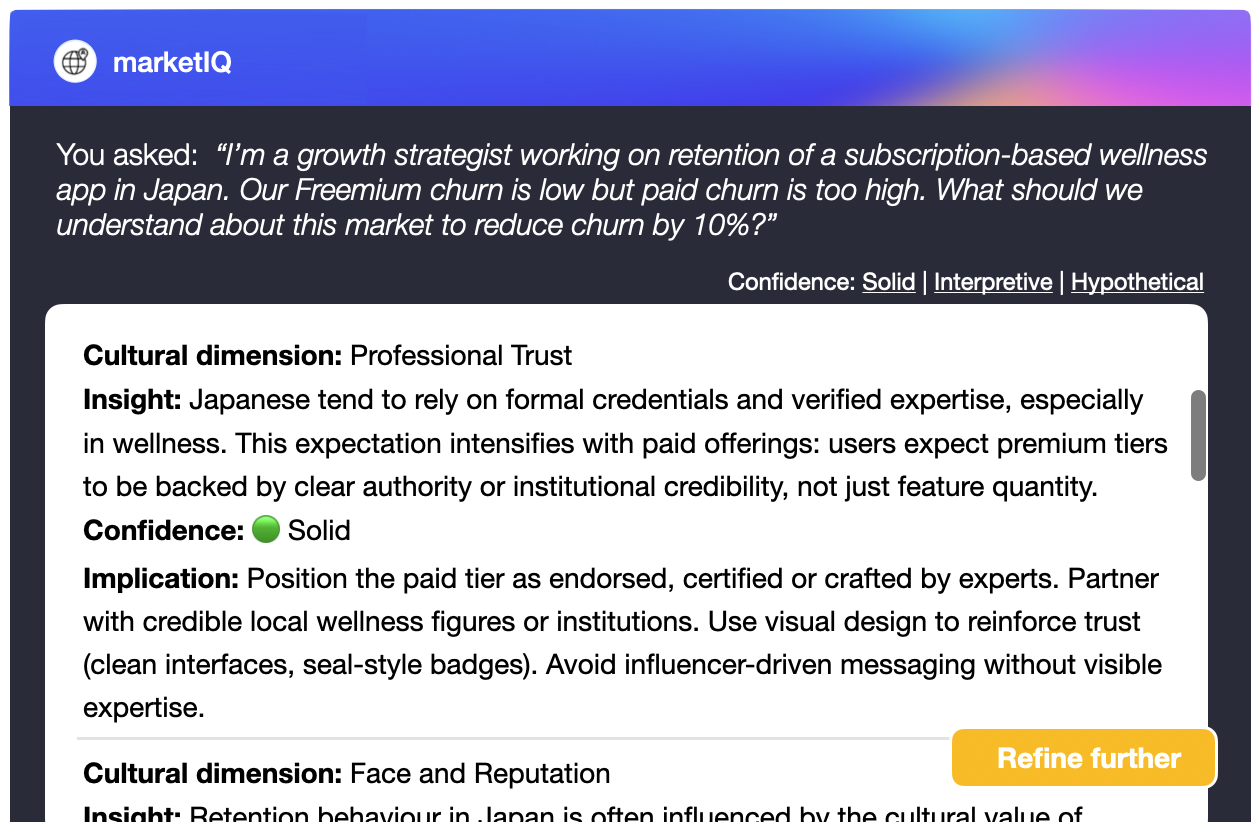This screenshot has height=828, width=1260.
Task: Click the Insight label under Face and Reputation
Action: pos(132,816)
